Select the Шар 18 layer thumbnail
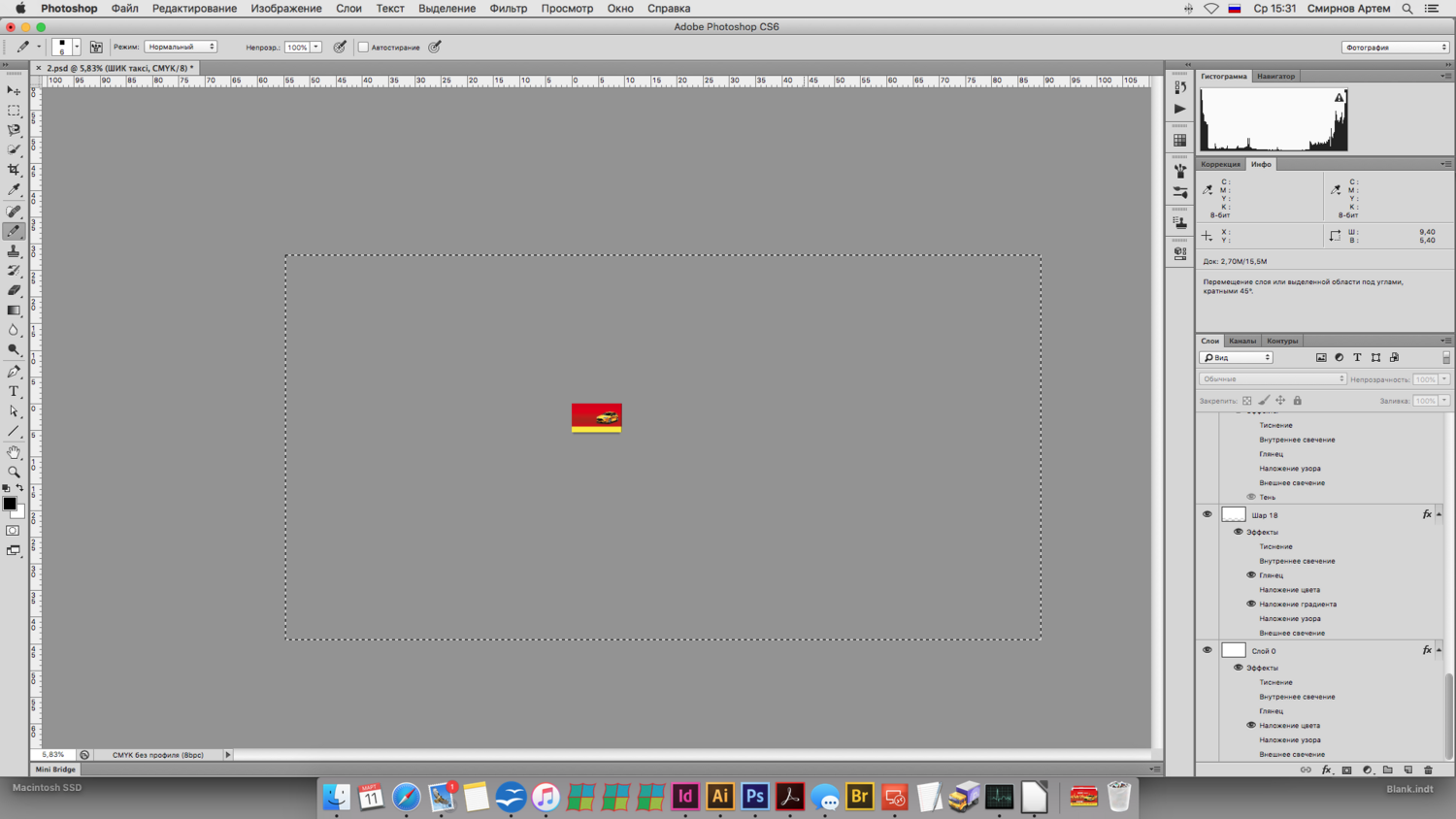 1234,514
